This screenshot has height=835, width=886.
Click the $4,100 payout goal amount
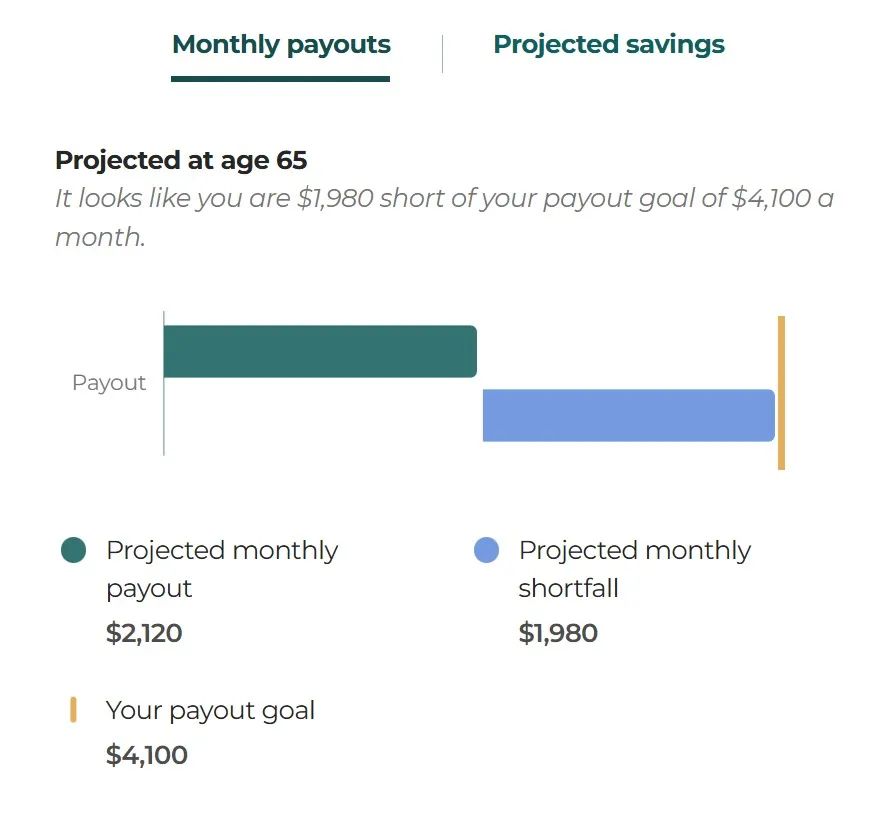click(x=146, y=755)
